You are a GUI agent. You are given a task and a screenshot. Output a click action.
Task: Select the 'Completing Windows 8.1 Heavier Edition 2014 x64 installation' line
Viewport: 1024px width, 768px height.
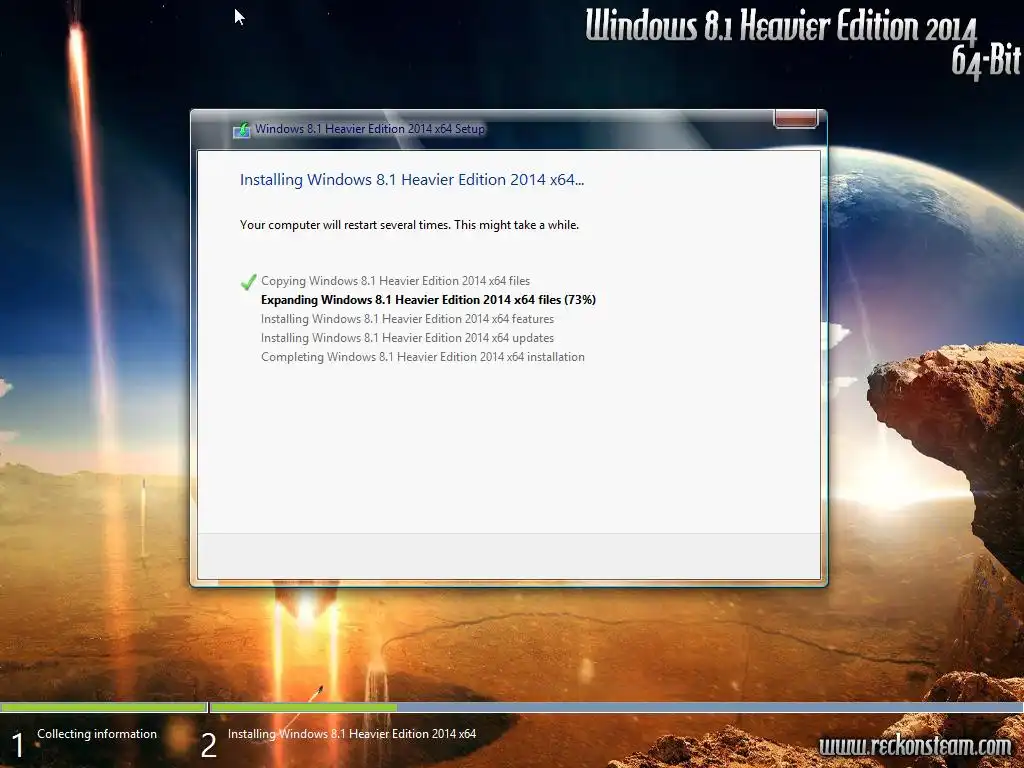(x=423, y=357)
